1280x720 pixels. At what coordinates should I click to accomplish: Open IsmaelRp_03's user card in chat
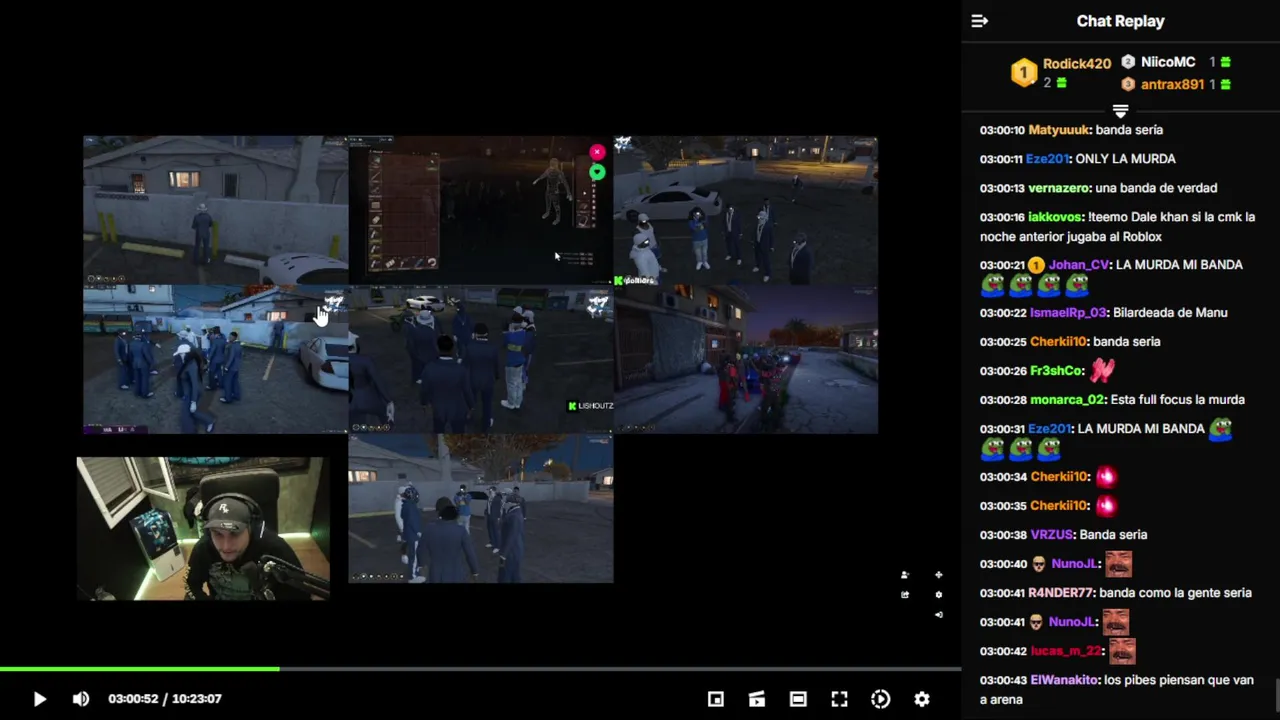(x=1068, y=313)
